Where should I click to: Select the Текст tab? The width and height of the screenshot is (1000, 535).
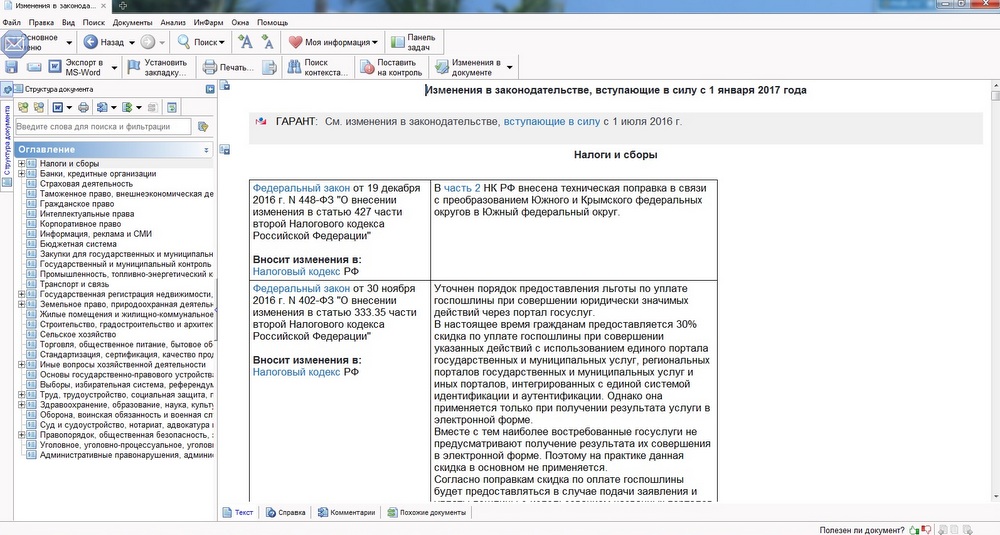[x=237, y=512]
